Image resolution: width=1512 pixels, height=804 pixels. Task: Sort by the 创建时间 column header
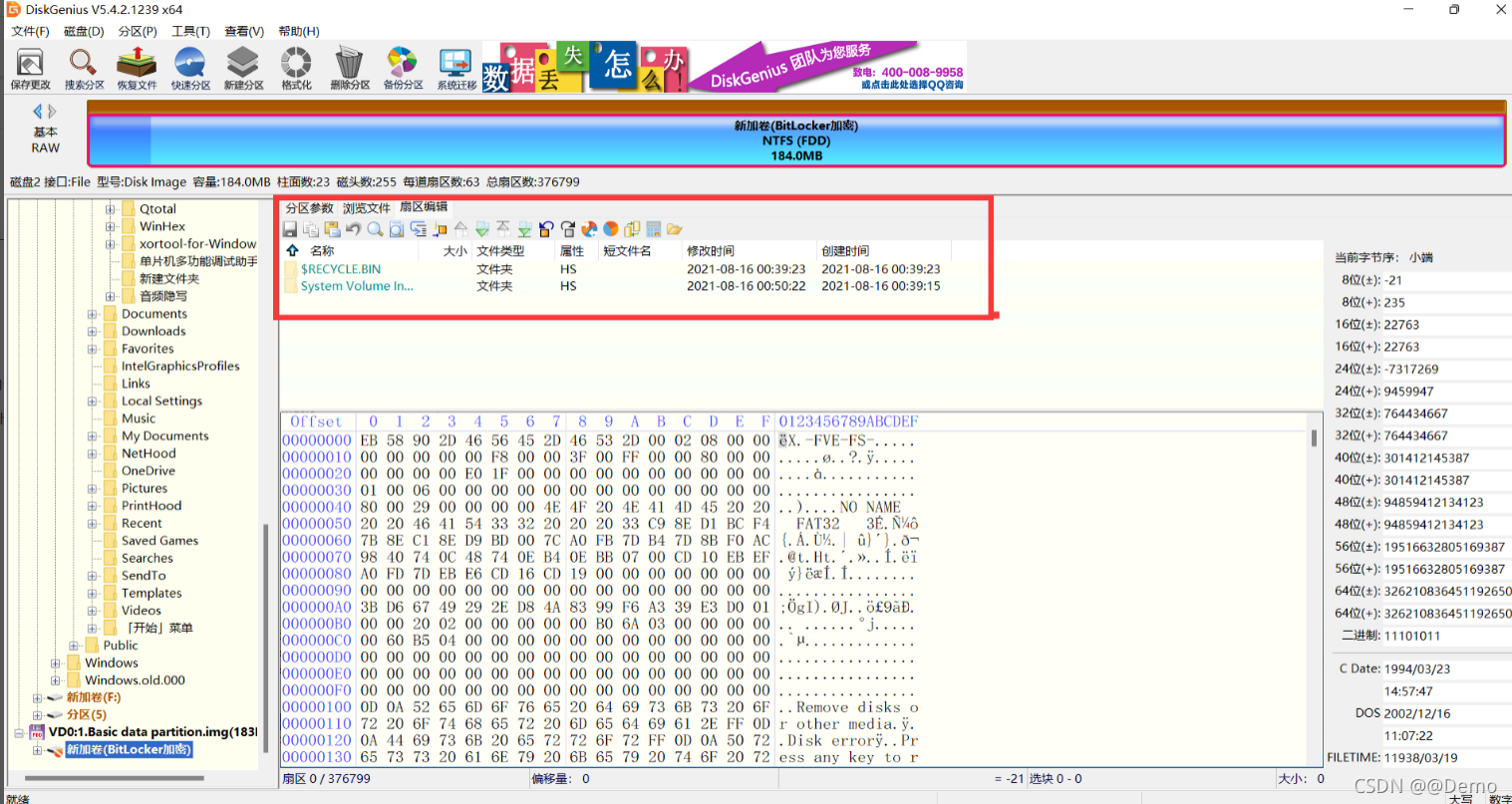[x=883, y=251]
